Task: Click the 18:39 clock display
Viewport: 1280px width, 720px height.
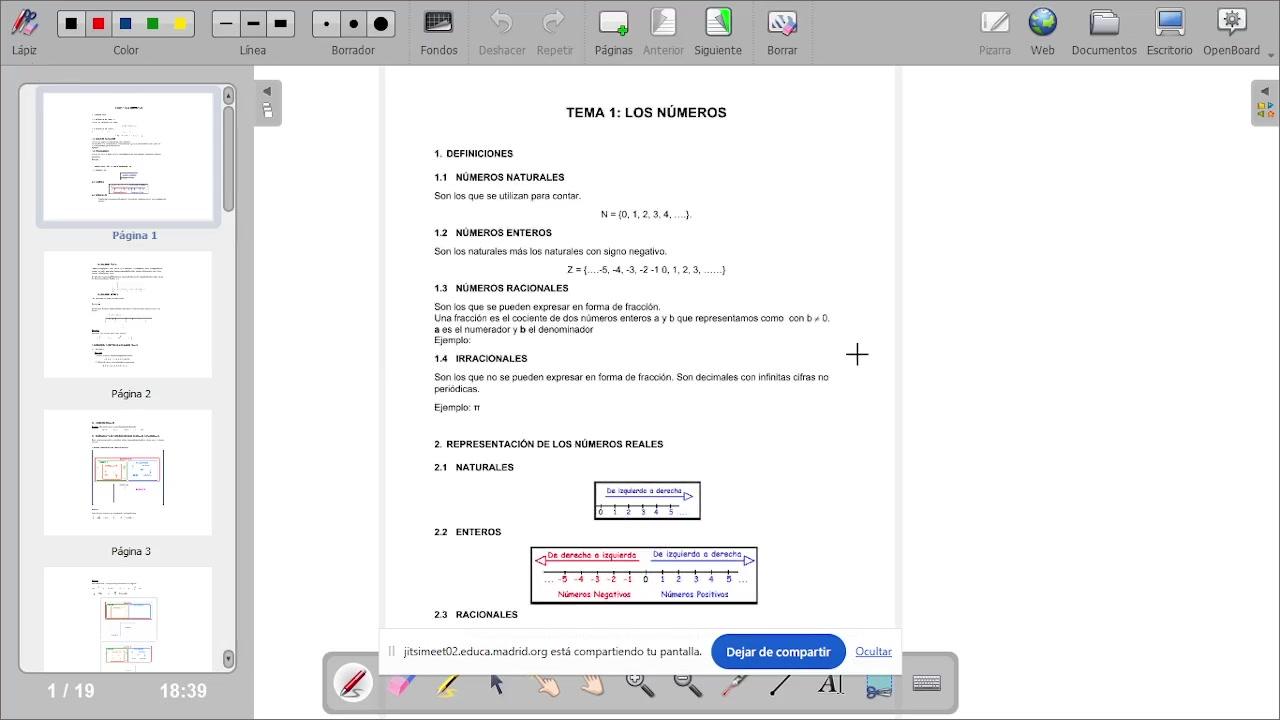Action: (x=183, y=691)
